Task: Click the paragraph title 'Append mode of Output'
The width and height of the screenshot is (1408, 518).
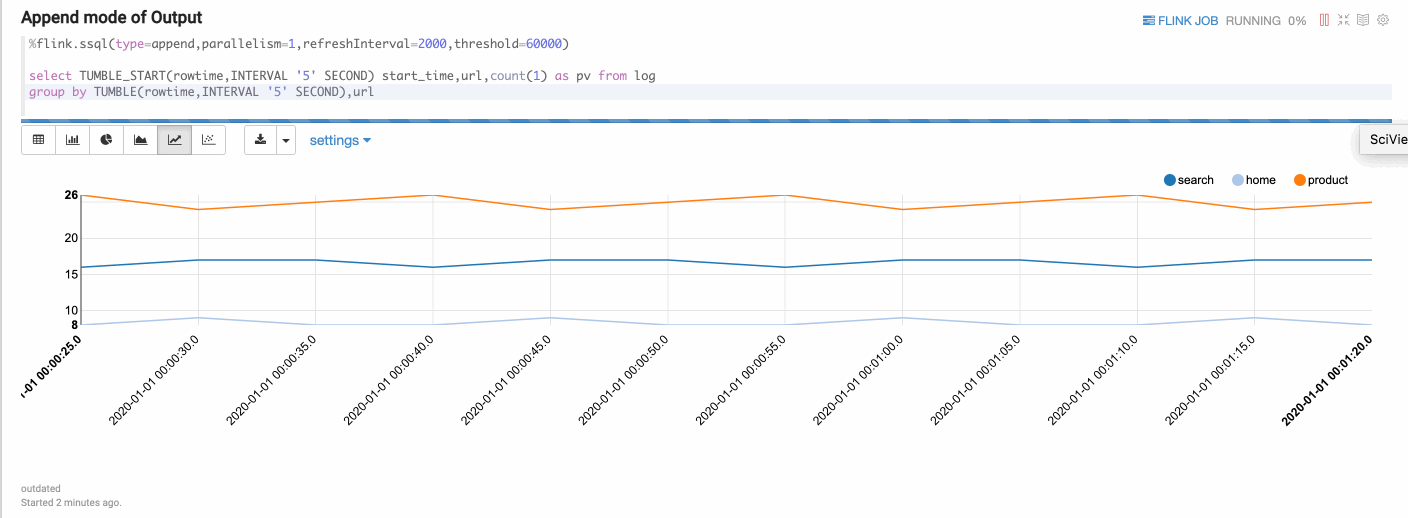Action: point(111,18)
